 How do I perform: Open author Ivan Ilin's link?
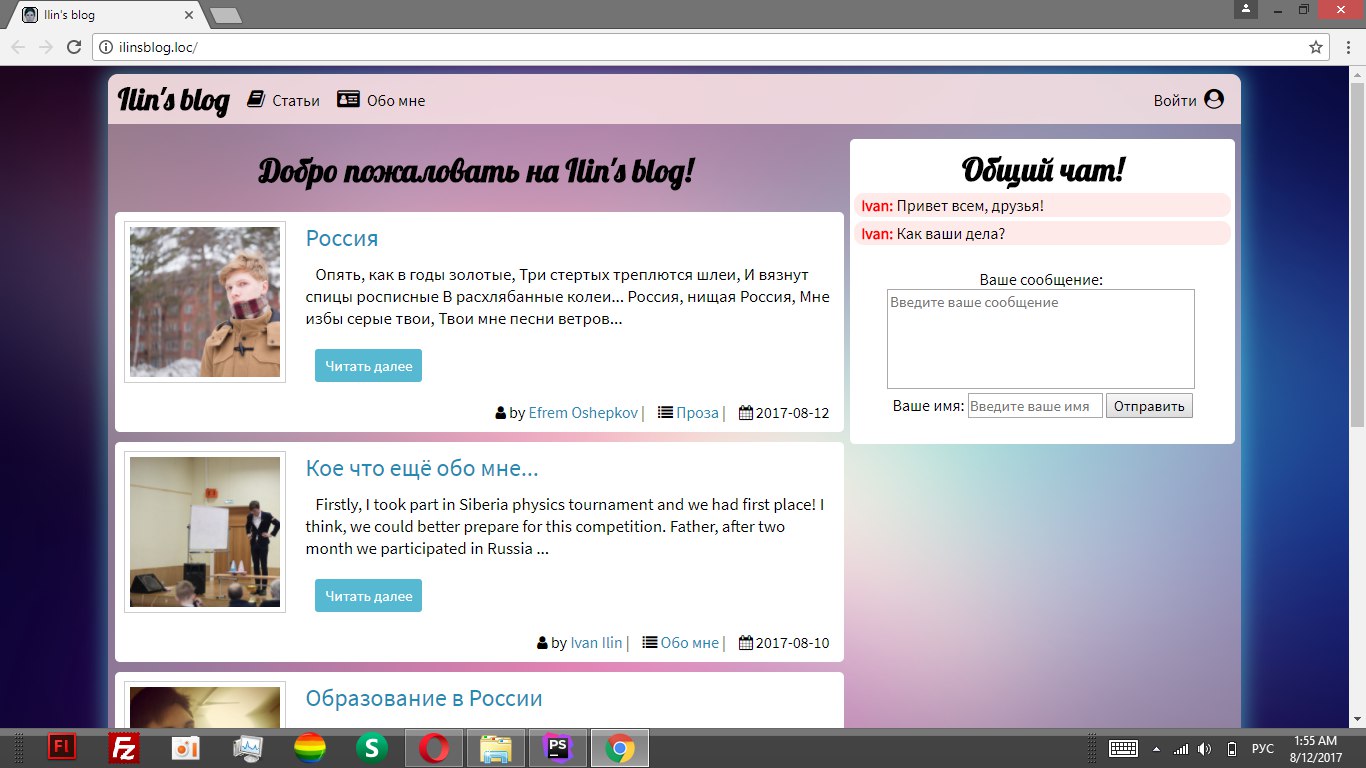click(x=596, y=642)
